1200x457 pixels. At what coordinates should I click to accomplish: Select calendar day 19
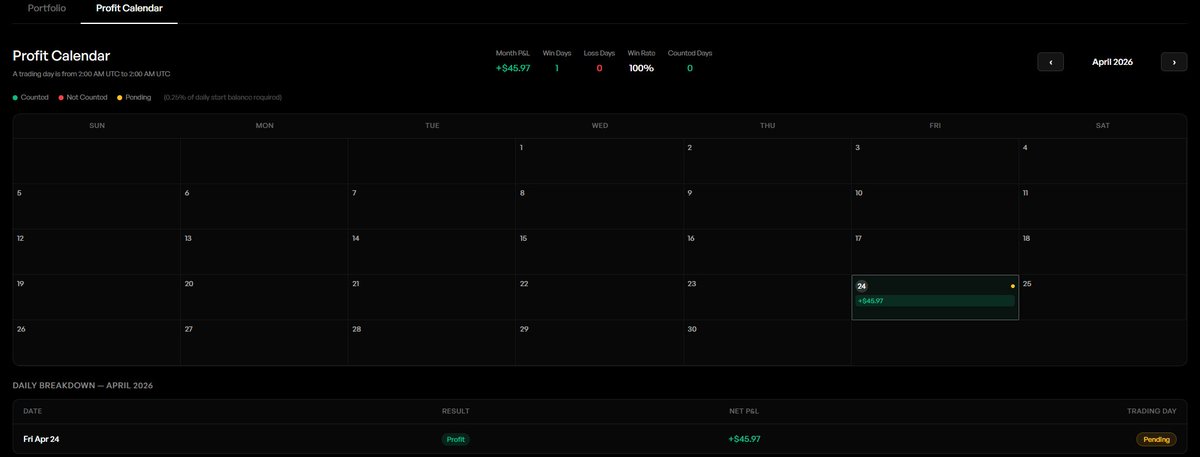(x=97, y=297)
